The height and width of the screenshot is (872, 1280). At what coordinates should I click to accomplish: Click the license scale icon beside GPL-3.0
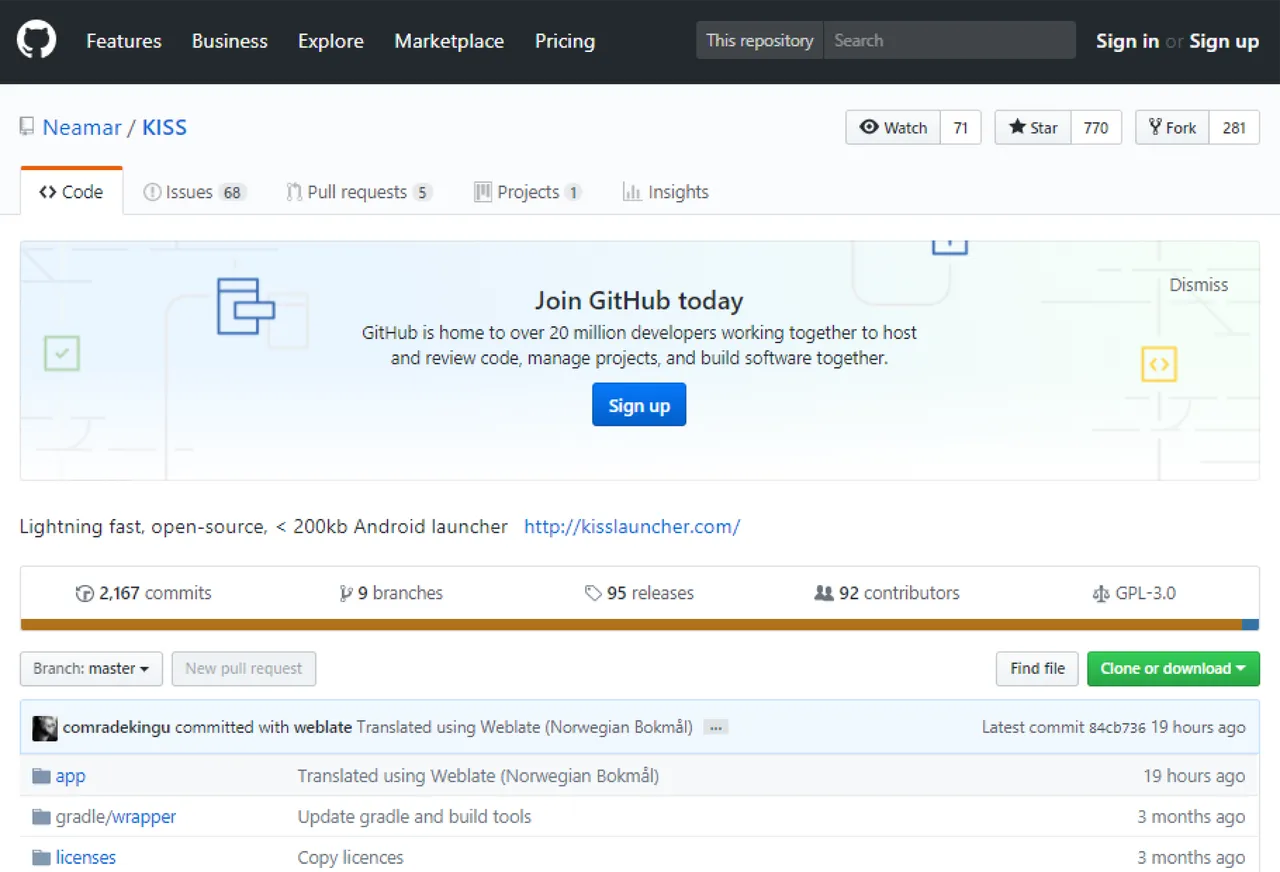(x=1101, y=593)
